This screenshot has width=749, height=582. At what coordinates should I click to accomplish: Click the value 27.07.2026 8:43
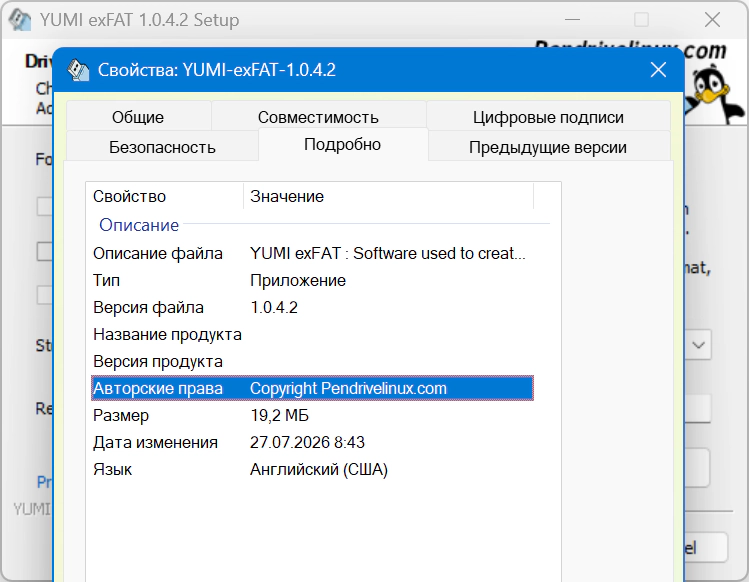(x=307, y=442)
